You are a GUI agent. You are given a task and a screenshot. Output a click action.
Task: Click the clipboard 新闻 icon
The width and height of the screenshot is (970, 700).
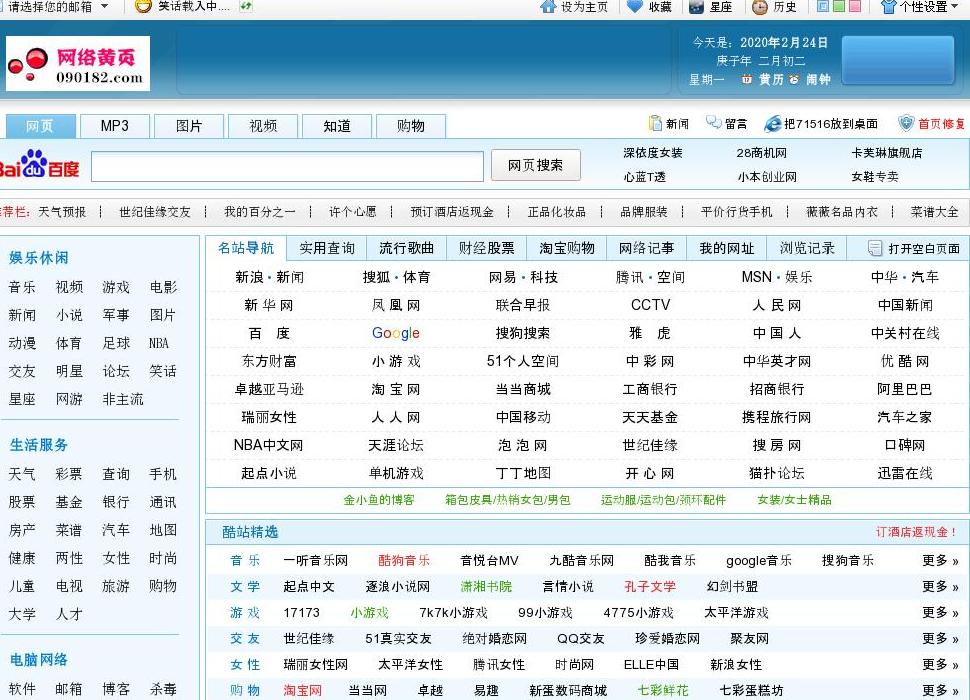(655, 123)
